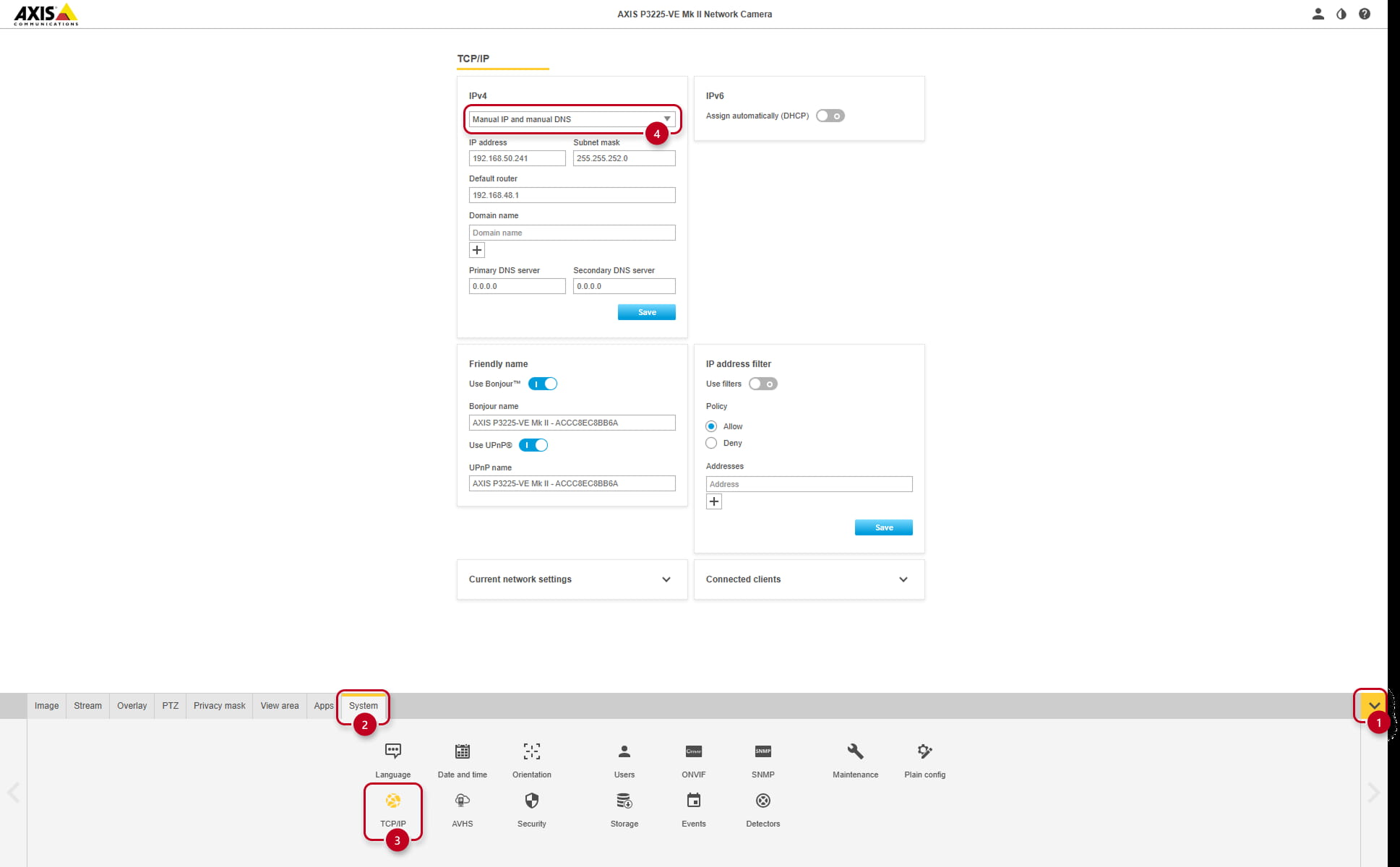Click the camera model title text
Image resolution: width=1400 pixels, height=867 pixels.
[695, 14]
